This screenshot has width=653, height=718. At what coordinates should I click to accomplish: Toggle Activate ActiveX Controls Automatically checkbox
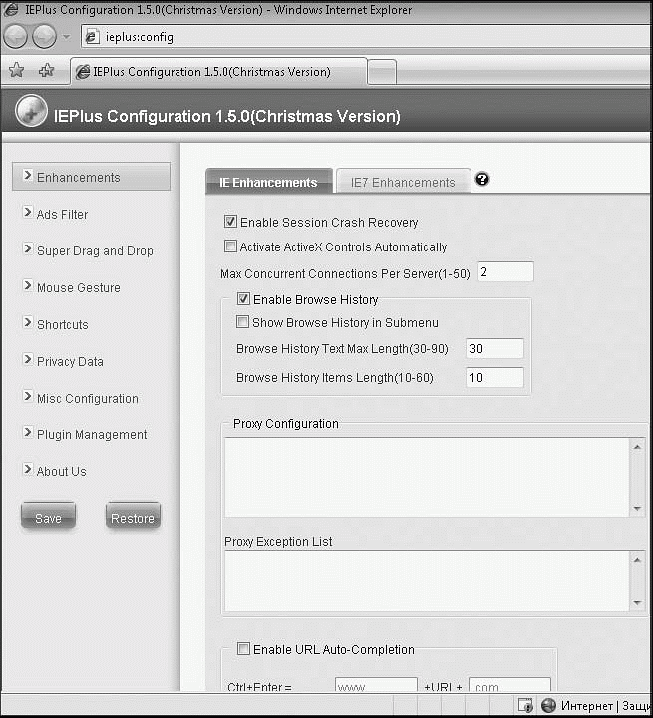pyautogui.click(x=230, y=246)
